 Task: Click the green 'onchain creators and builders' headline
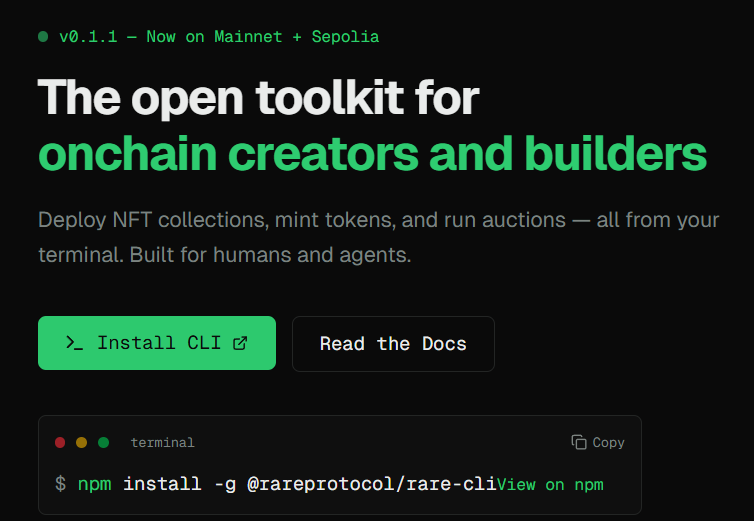point(372,154)
